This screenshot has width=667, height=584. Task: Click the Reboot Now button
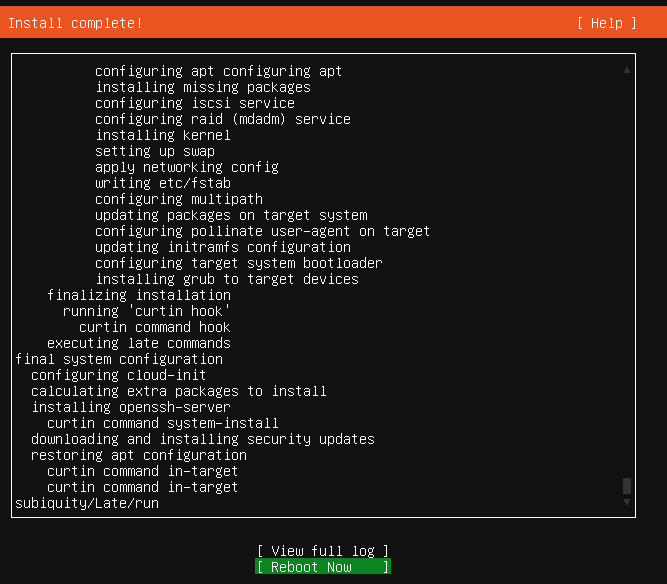[323, 567]
